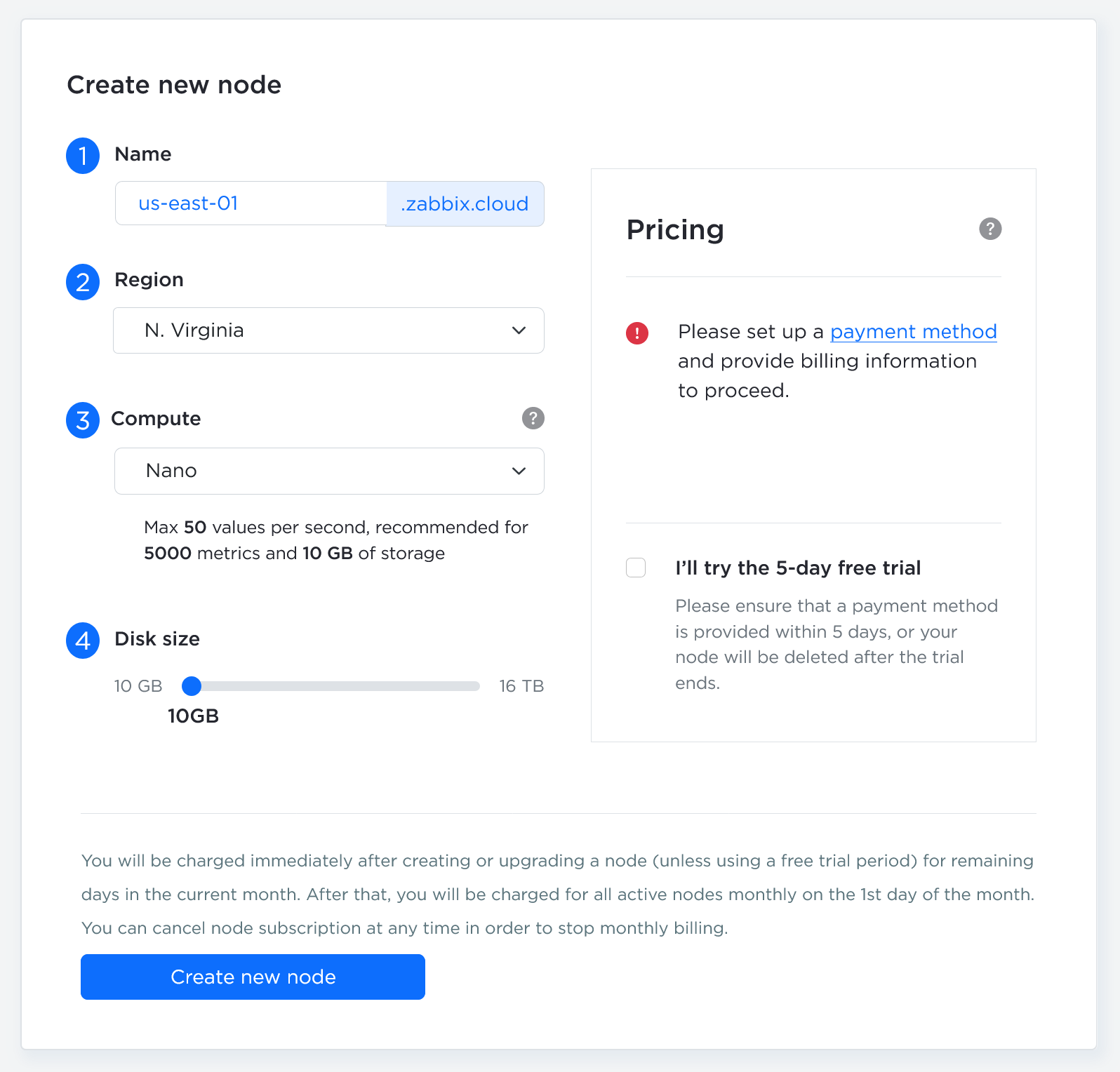Focus the node name input field
This screenshot has height=1072, width=1120.
(x=251, y=203)
